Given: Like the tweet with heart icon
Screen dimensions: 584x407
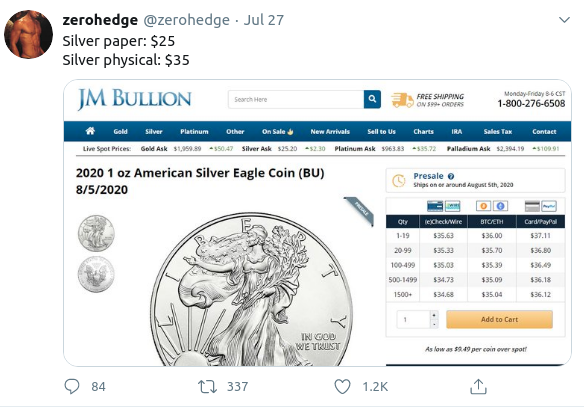Looking at the screenshot, I should 342,387.
